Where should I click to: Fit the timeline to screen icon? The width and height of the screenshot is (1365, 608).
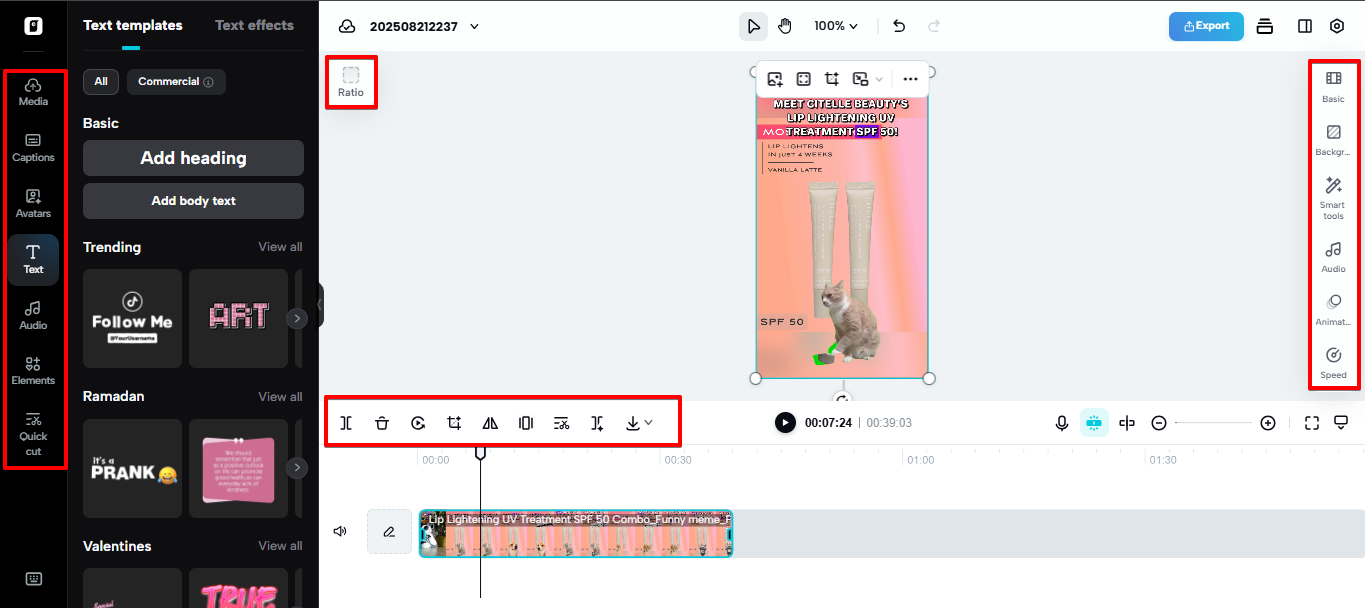click(x=1312, y=423)
